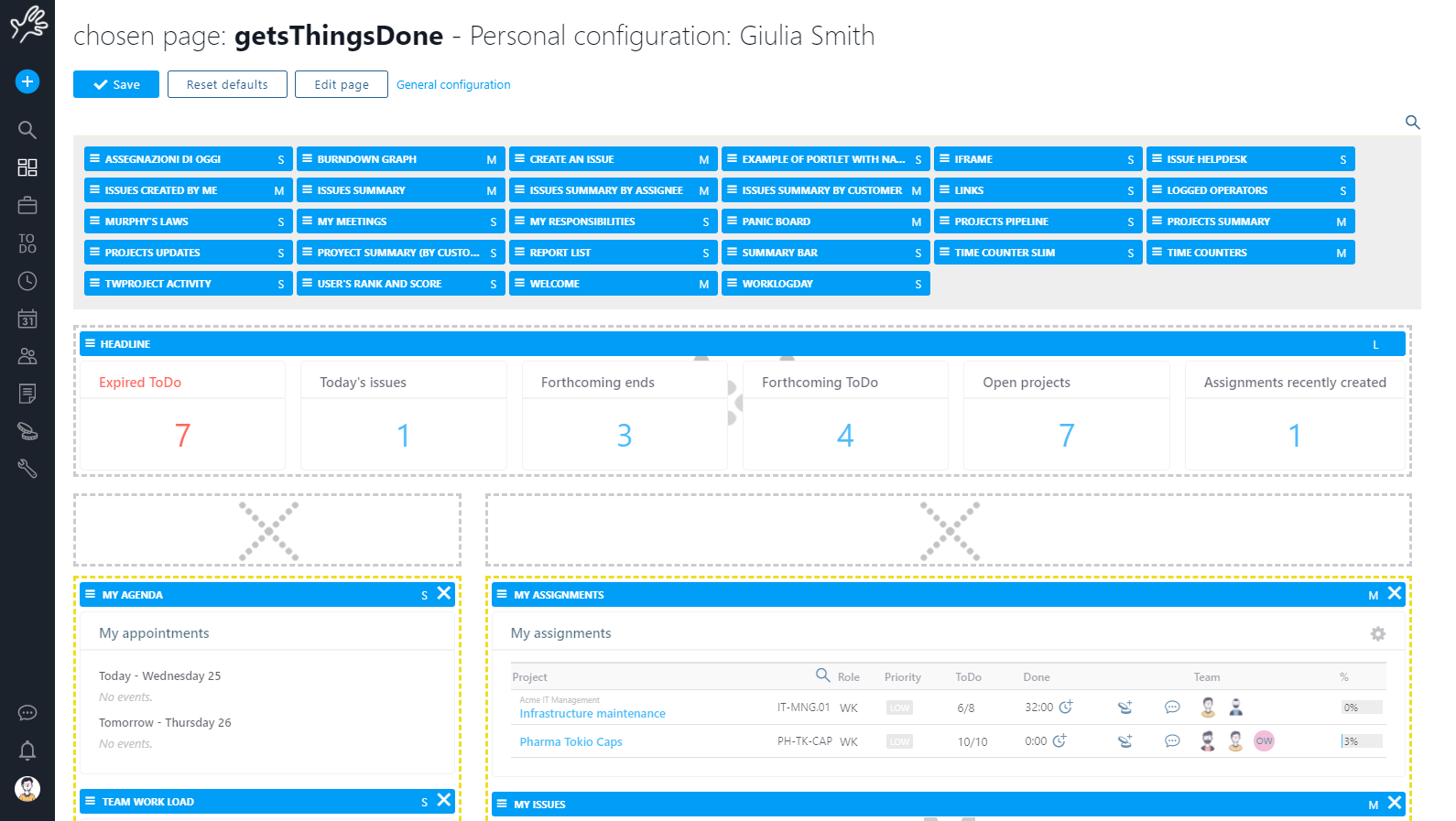Viewport: 1456px width, 821px height.
Task: Click the blue plus add button in sidebar
Action: (27, 81)
